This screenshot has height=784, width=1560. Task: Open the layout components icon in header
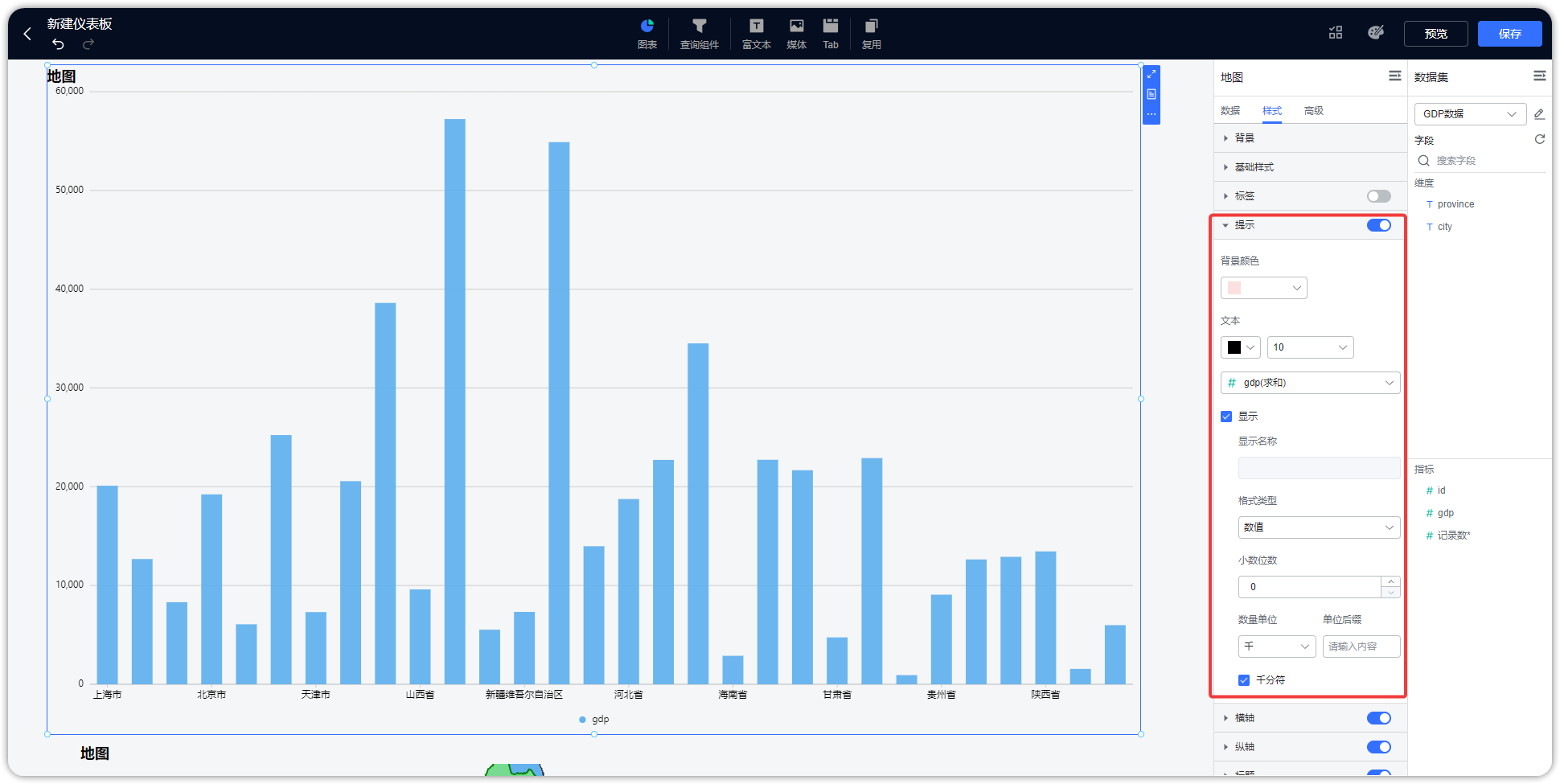point(1336,33)
